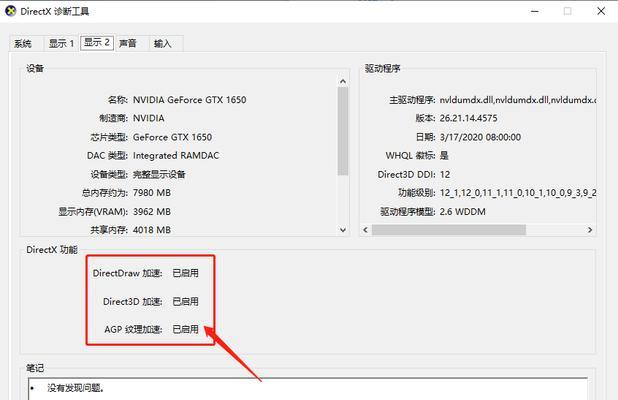Click the 设备 group label

(35, 69)
